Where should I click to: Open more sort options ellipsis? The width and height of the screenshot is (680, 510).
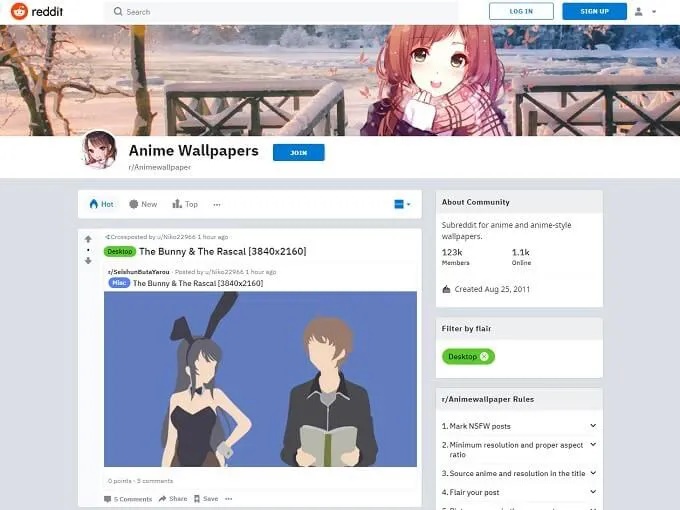(217, 205)
